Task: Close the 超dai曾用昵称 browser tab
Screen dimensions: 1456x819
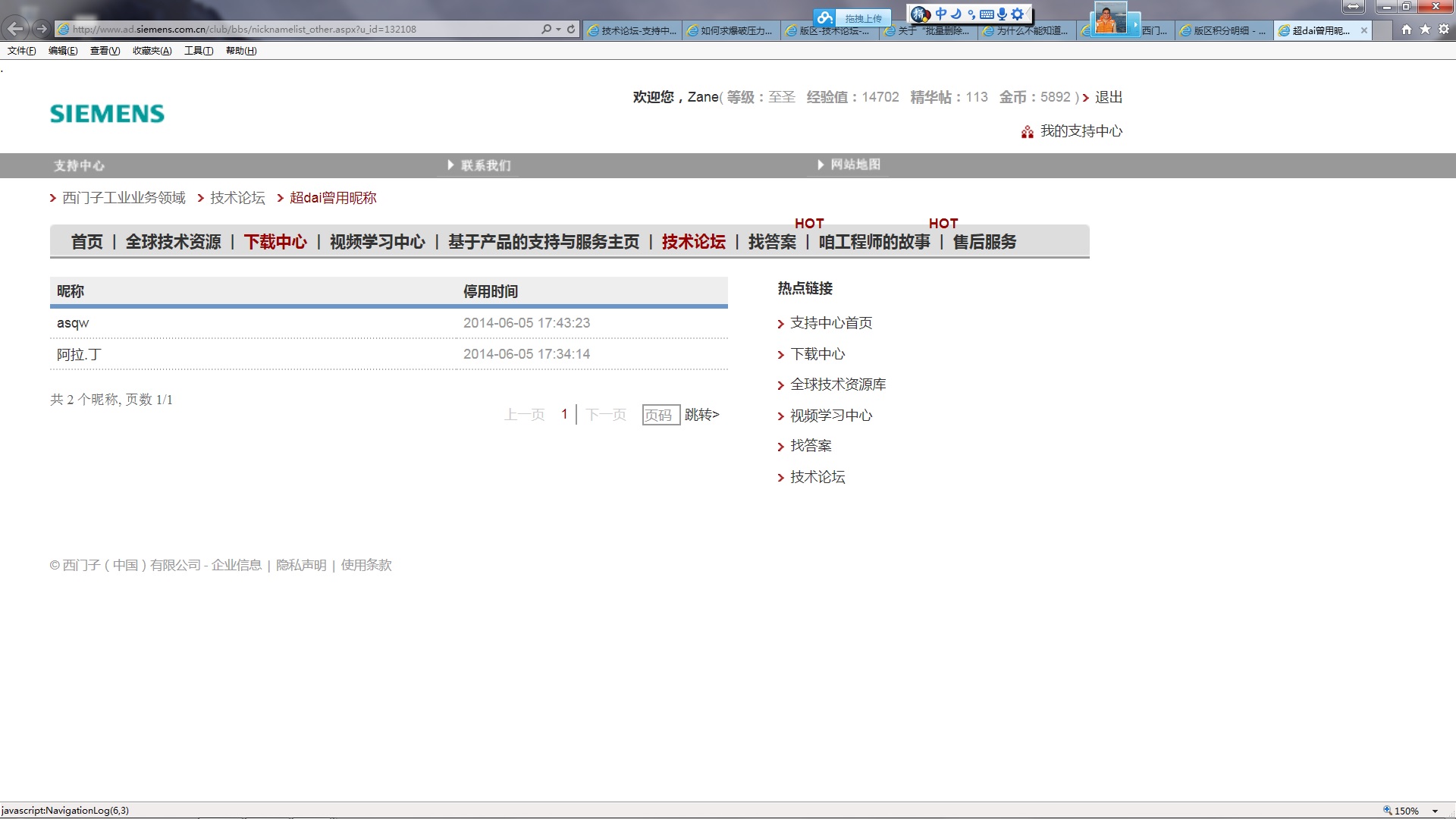Action: point(1364,30)
